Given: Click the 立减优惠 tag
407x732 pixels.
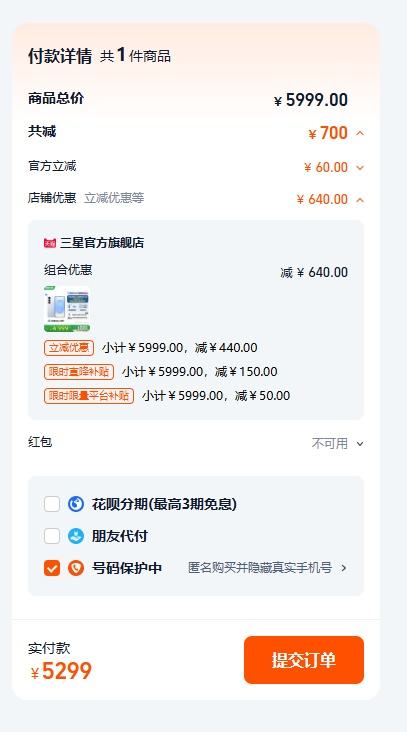Looking at the screenshot, I should pos(69,348).
